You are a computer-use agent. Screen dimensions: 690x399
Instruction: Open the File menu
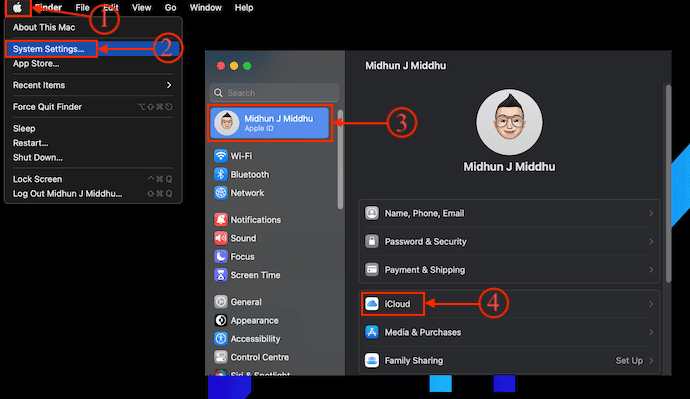click(82, 7)
